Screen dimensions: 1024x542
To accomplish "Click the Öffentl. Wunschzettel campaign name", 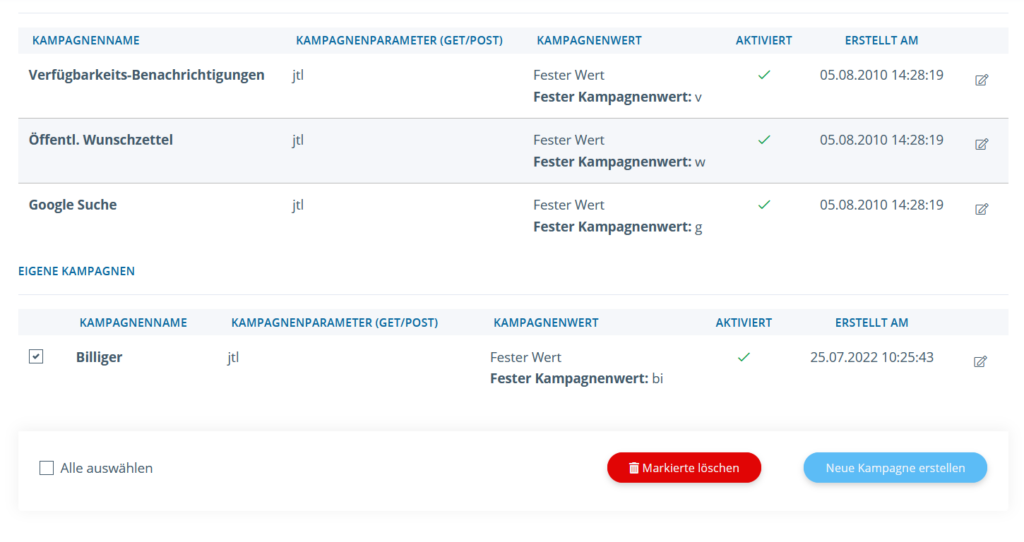I will click(x=100, y=140).
